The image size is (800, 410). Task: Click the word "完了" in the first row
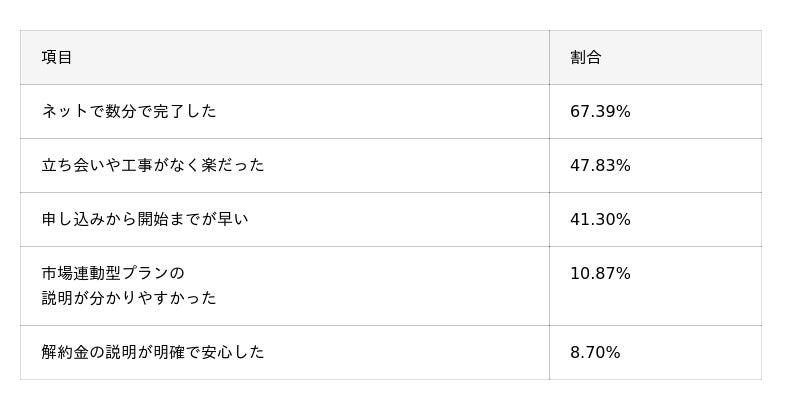[x=170, y=111]
